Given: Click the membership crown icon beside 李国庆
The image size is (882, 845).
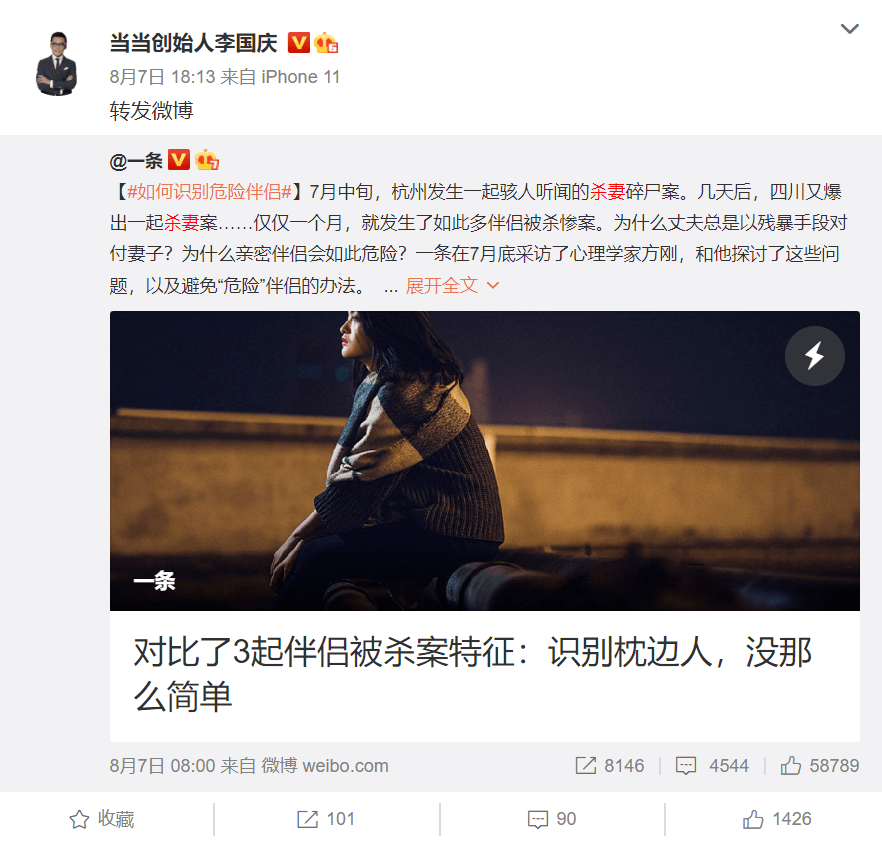Looking at the screenshot, I should [x=326, y=43].
